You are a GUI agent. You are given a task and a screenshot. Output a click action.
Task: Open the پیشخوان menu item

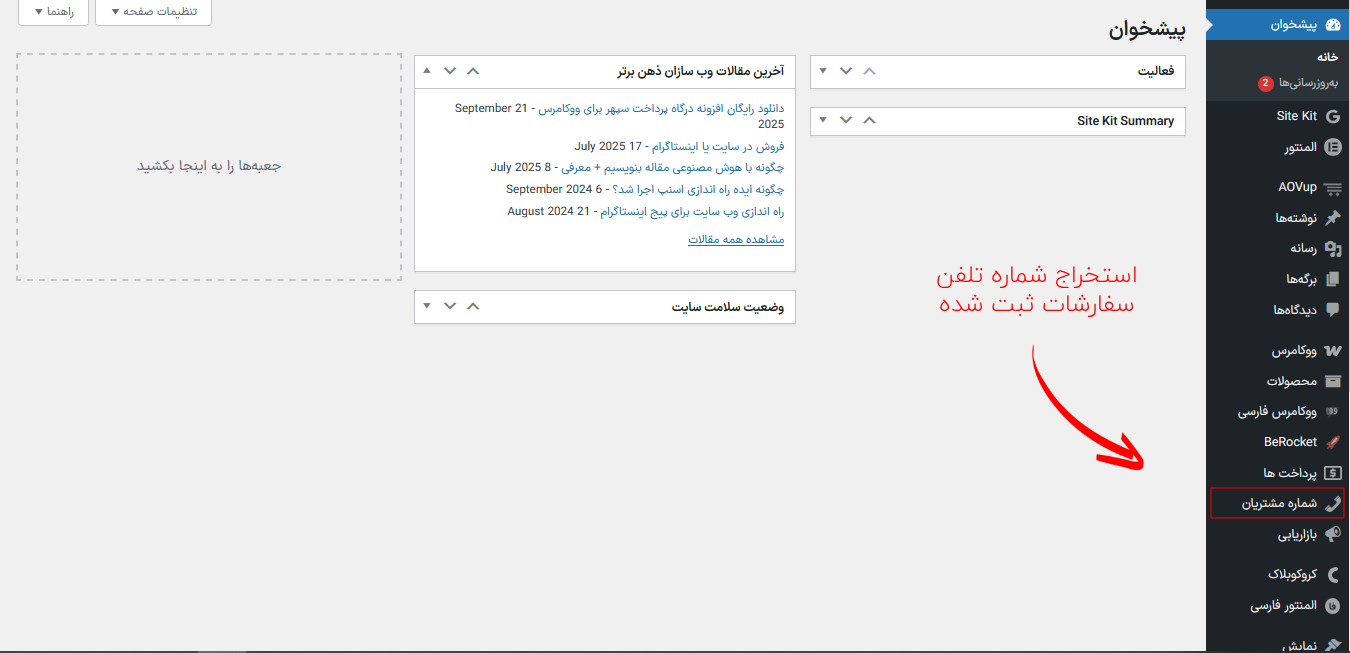pyautogui.click(x=1277, y=25)
